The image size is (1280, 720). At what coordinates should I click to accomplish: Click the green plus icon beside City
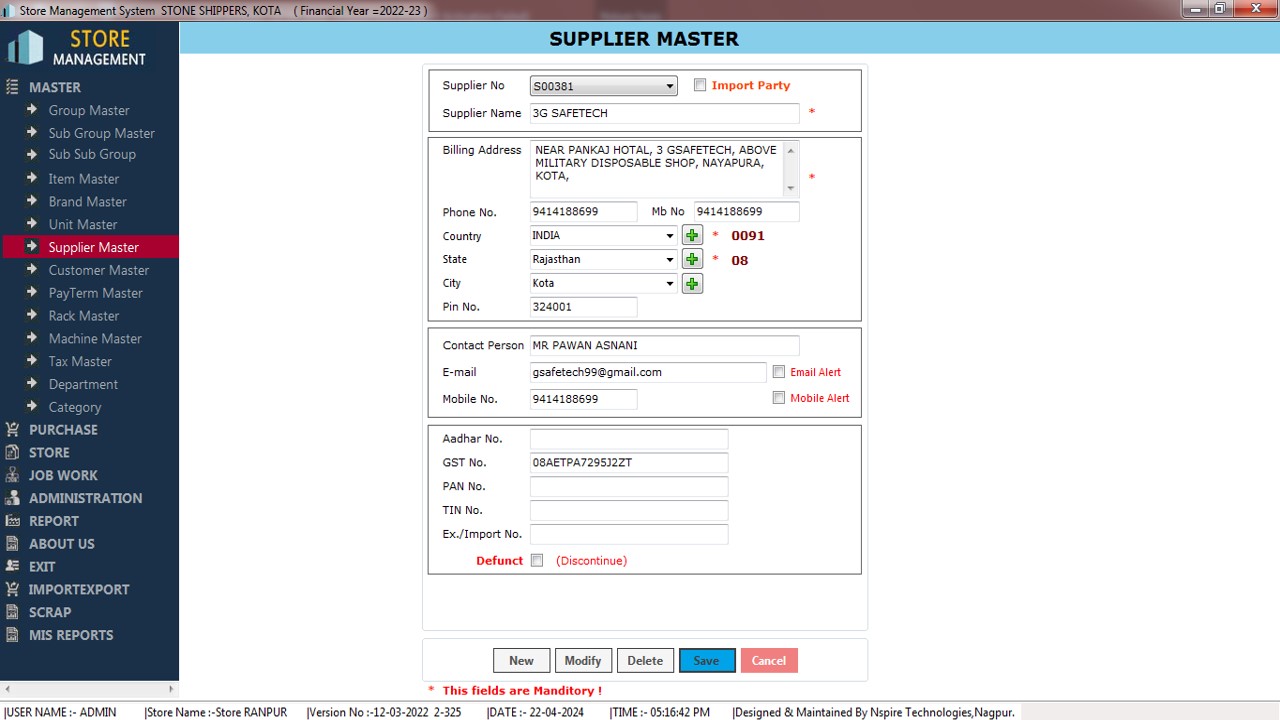(x=692, y=284)
